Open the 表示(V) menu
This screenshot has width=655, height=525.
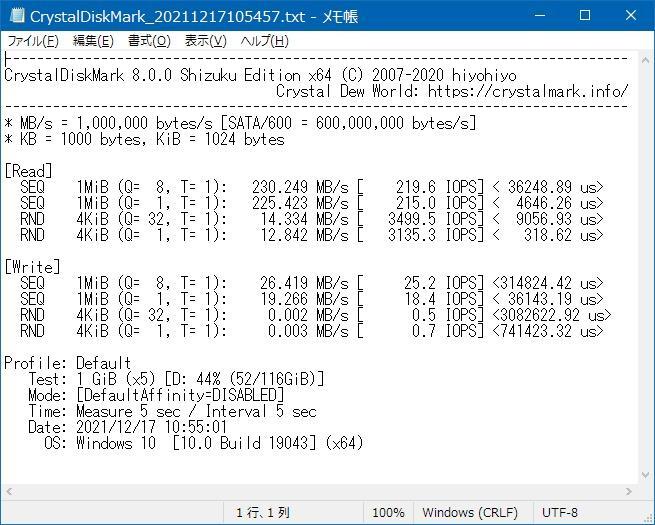206,41
